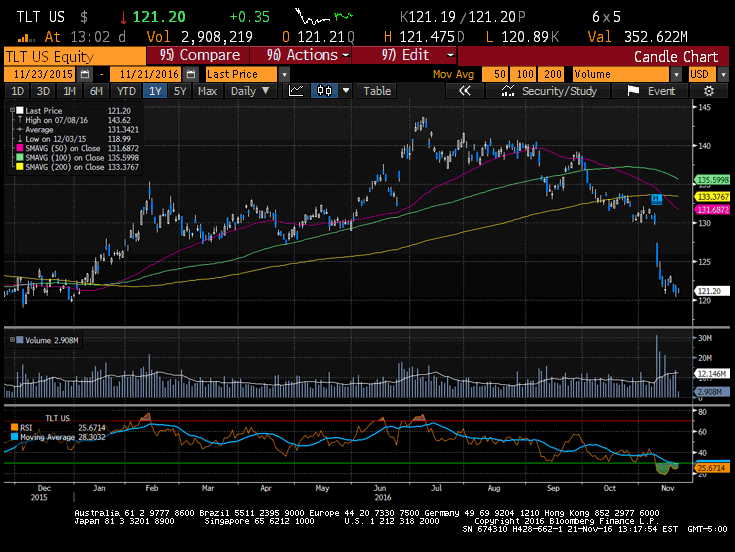
Task: Open the chart style dropdown arrow
Action: pyautogui.click(x=346, y=90)
